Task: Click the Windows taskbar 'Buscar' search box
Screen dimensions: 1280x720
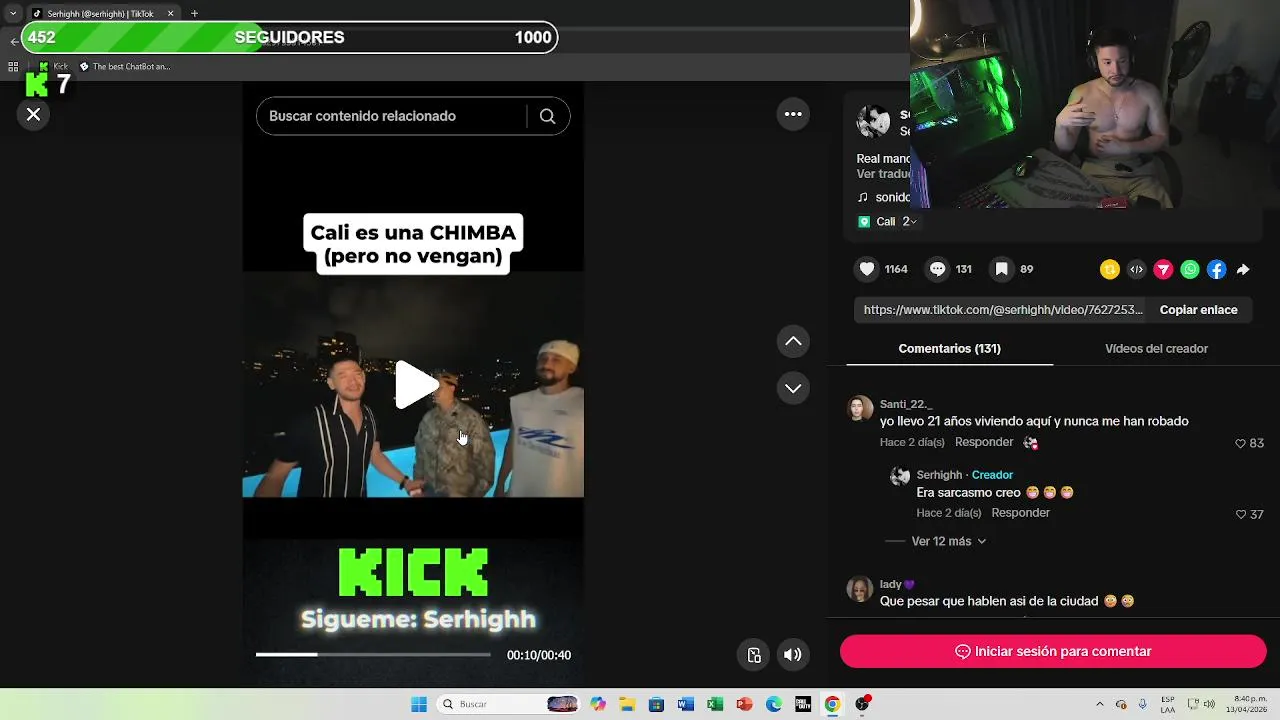Action: coord(509,704)
